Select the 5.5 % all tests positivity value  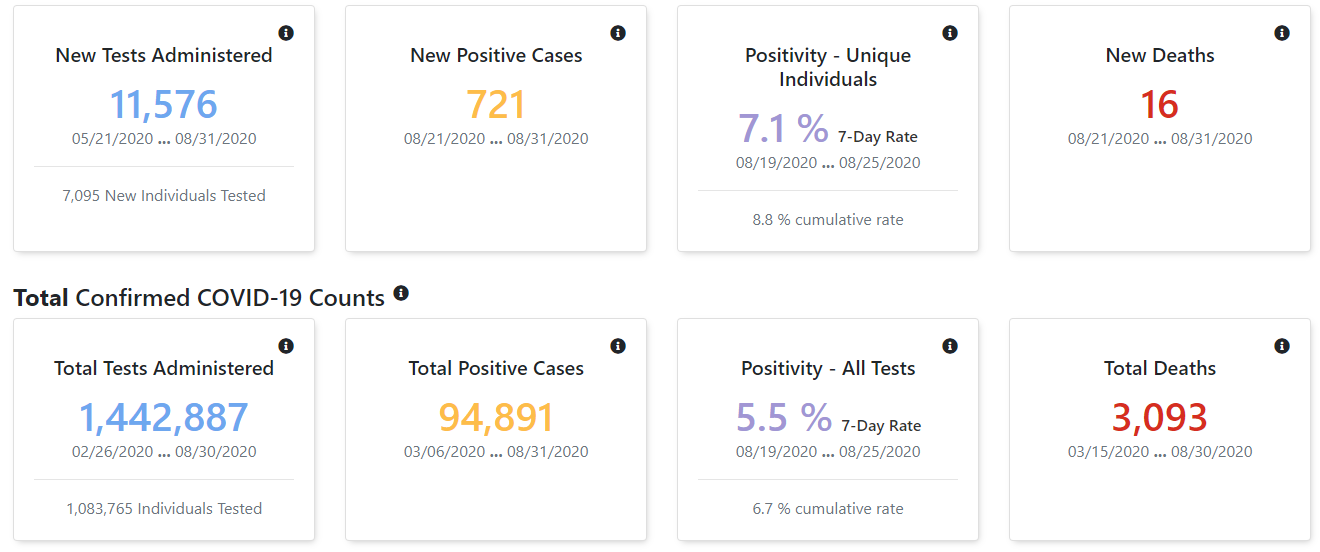(x=785, y=418)
